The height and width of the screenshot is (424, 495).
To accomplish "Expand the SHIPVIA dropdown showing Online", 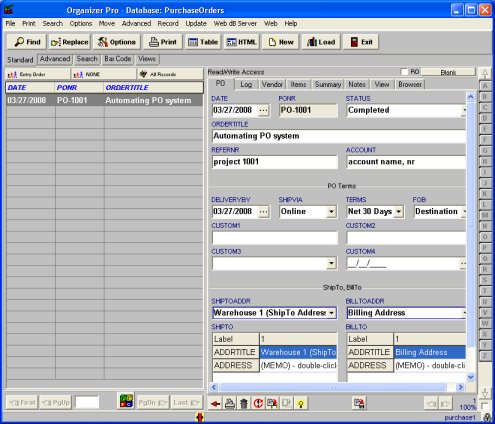I will tap(331, 212).
